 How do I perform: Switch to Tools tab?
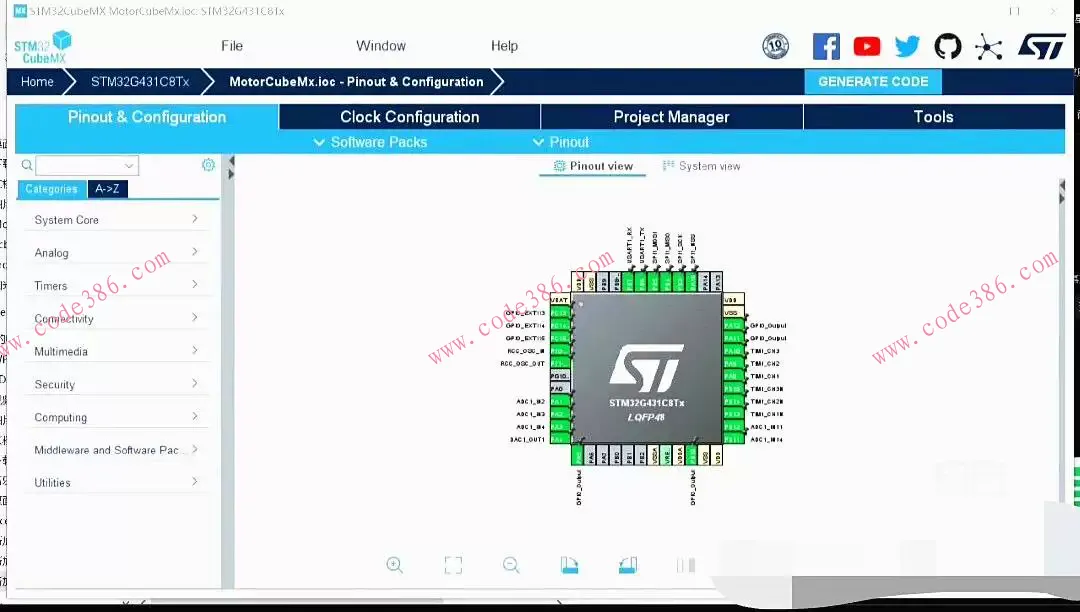tap(934, 117)
